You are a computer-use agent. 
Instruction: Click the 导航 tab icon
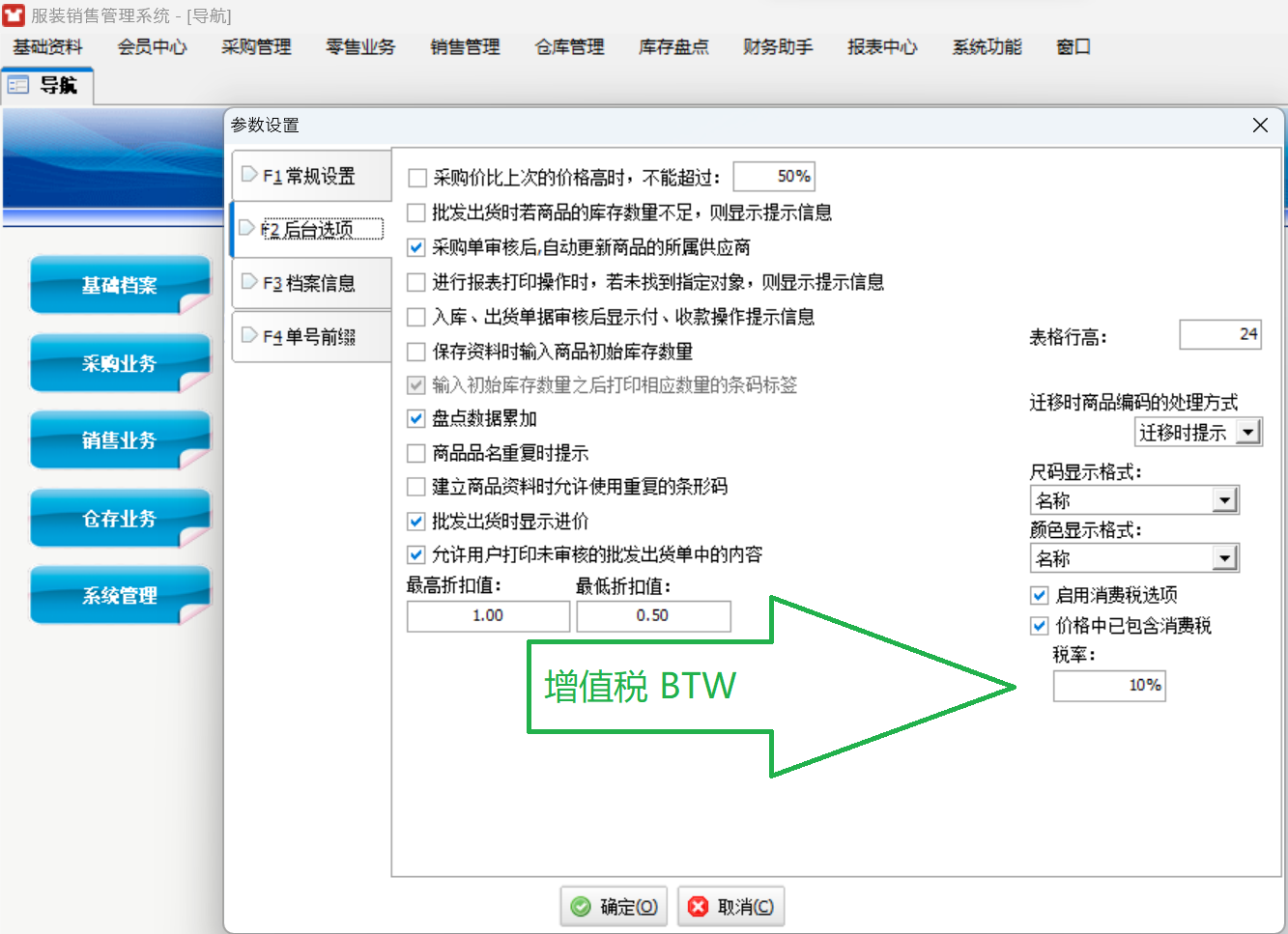[18, 86]
